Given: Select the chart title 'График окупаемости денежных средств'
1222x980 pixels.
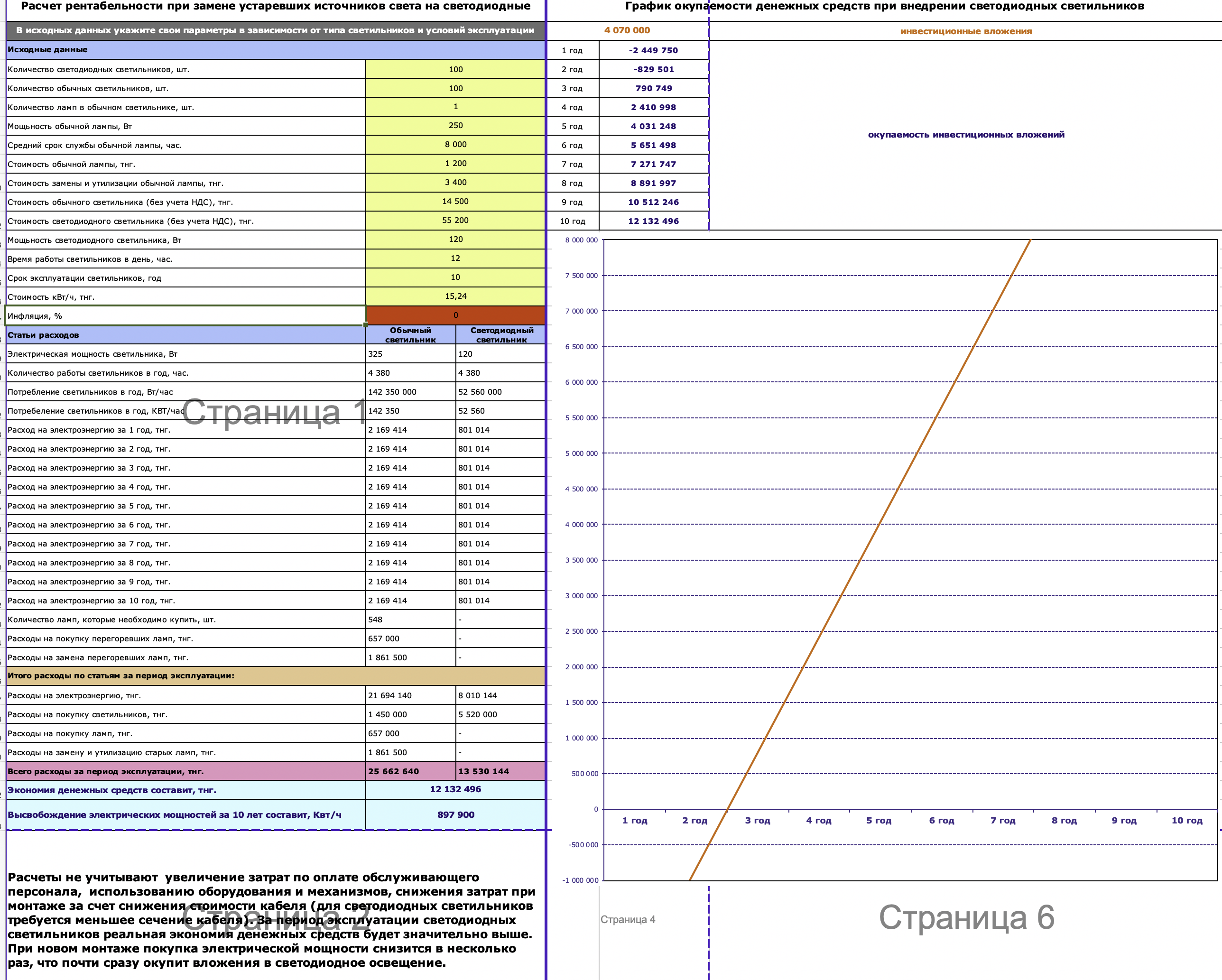Looking at the screenshot, I should coord(885,7).
